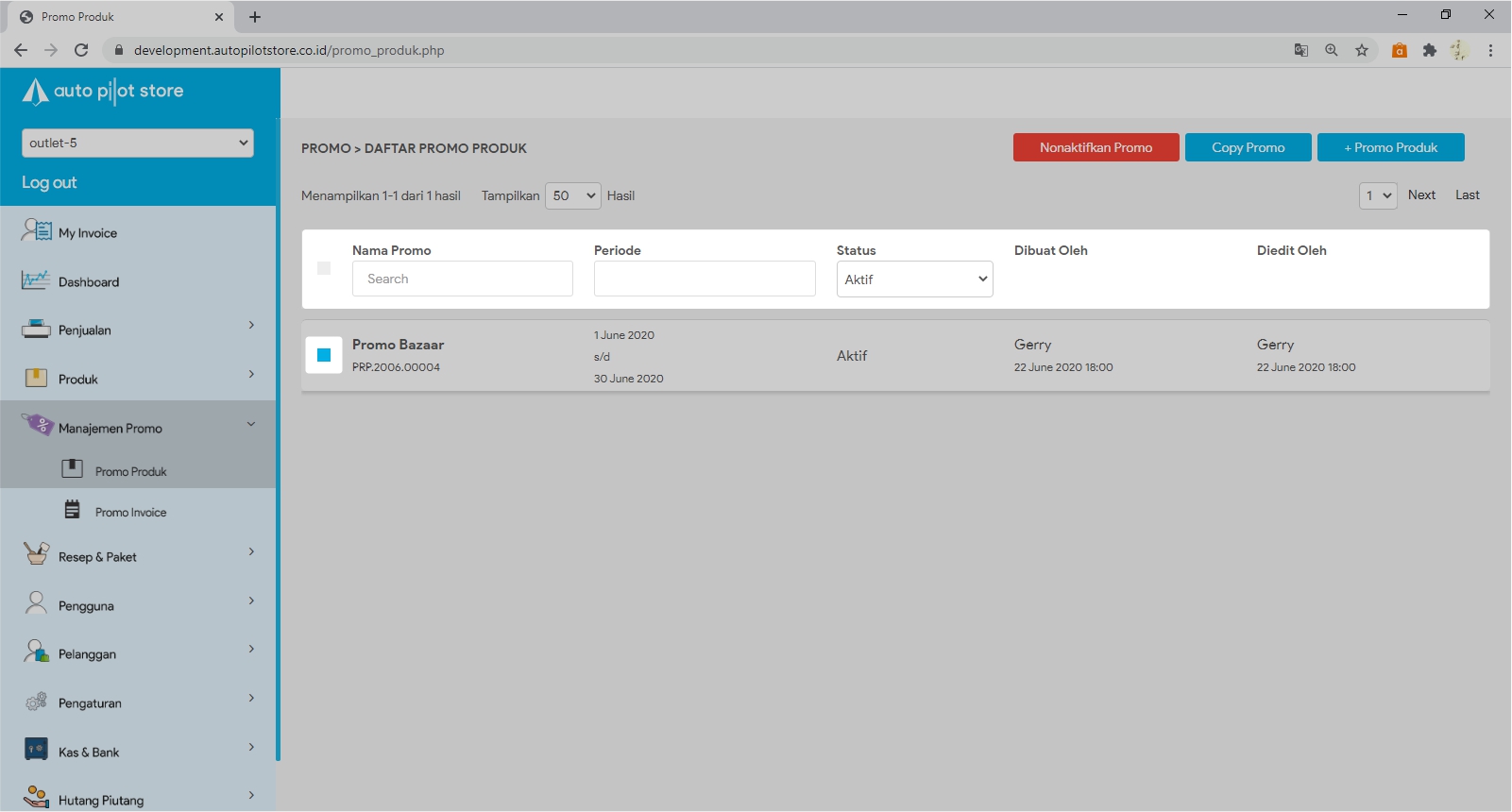Viewport: 1512px width, 812px height.
Task: Click the Kas & Bank safe icon
Action: (36, 750)
